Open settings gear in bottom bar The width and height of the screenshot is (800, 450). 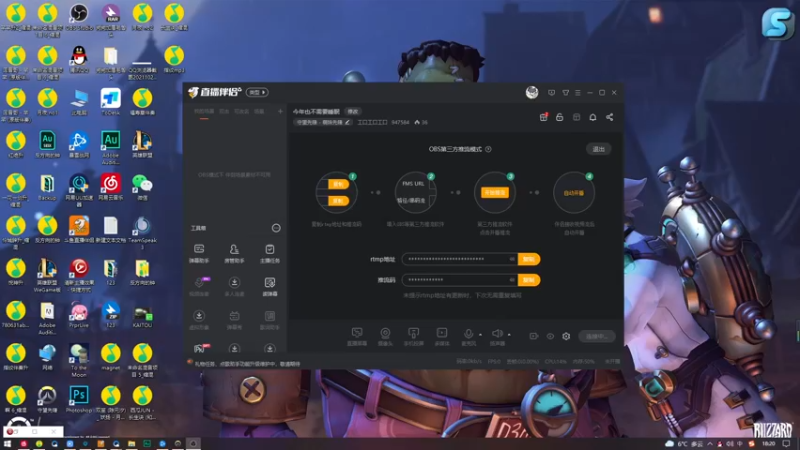coord(566,336)
